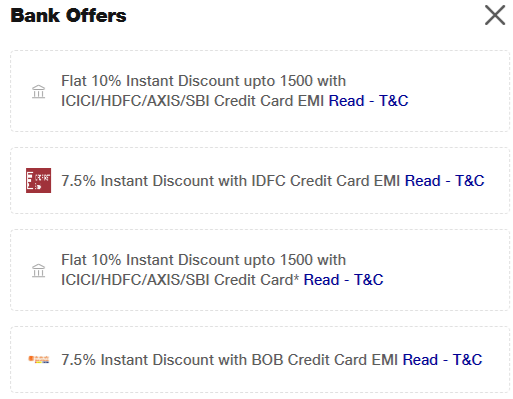The height and width of the screenshot is (399, 513).
Task: Close the Bank Offers dialog
Action: tap(495, 15)
